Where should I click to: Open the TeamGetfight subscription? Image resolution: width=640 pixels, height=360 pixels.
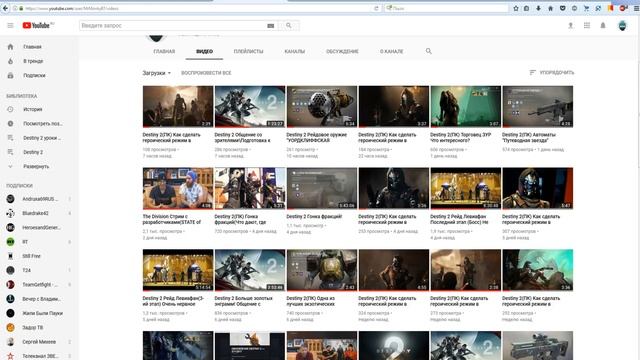click(x=39, y=284)
